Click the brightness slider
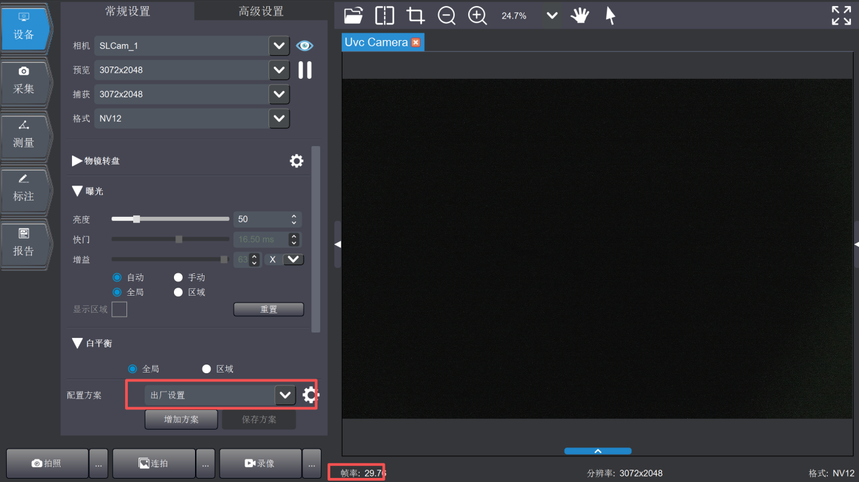This screenshot has width=859, height=482. pyautogui.click(x=170, y=219)
